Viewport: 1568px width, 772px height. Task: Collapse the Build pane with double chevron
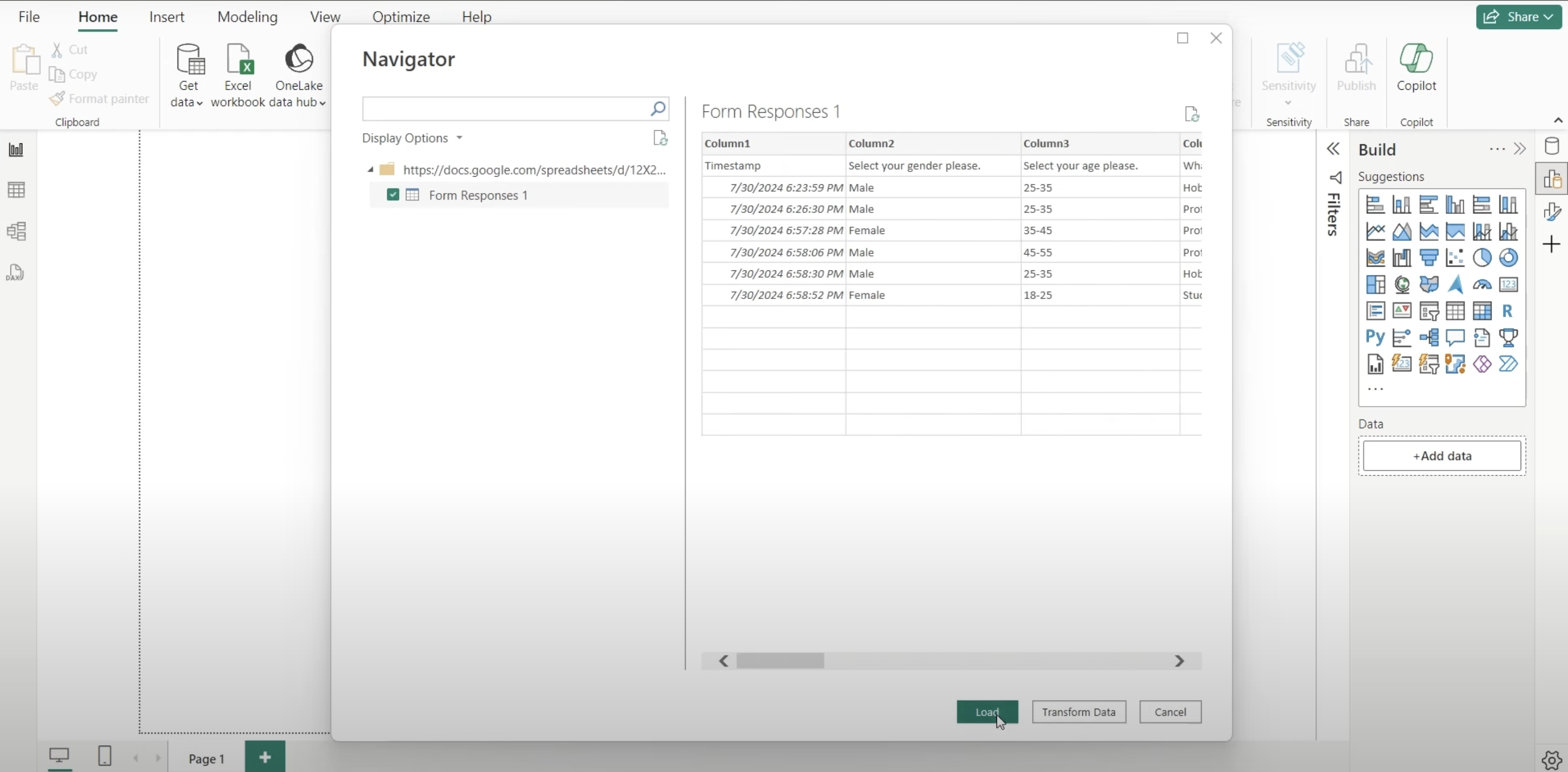(1519, 149)
